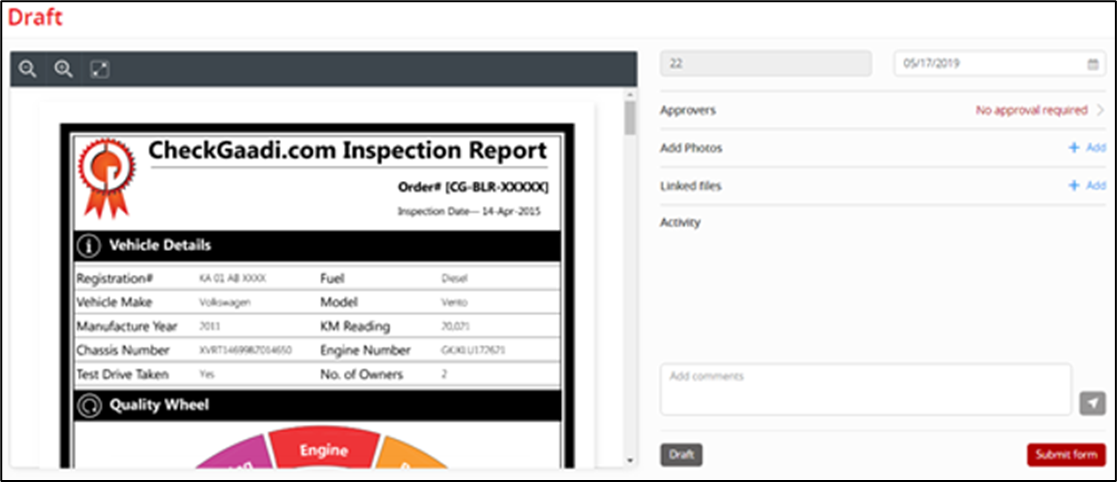Click the Order# CG-BLR-XXXXX text
This screenshot has width=1117, height=482.
pos(473,187)
